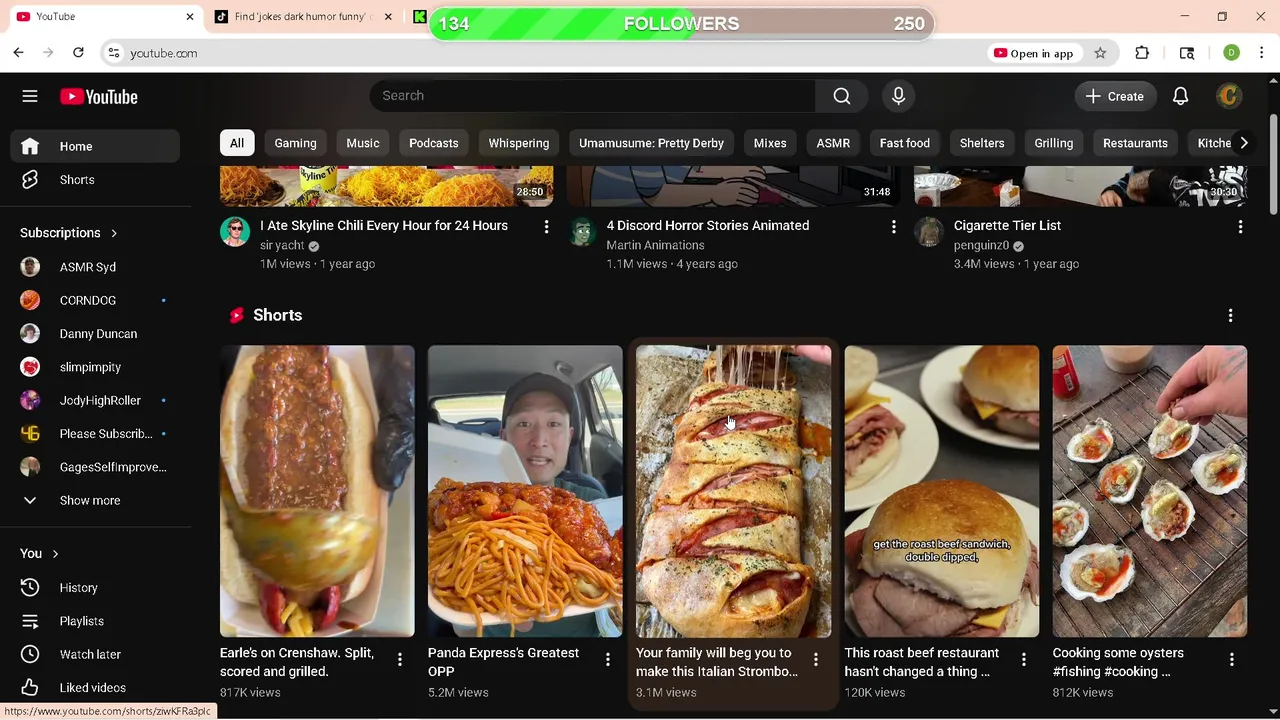Viewport: 1280px width, 720px height.
Task: Select the Grilling filter chip
Action: tap(1054, 143)
